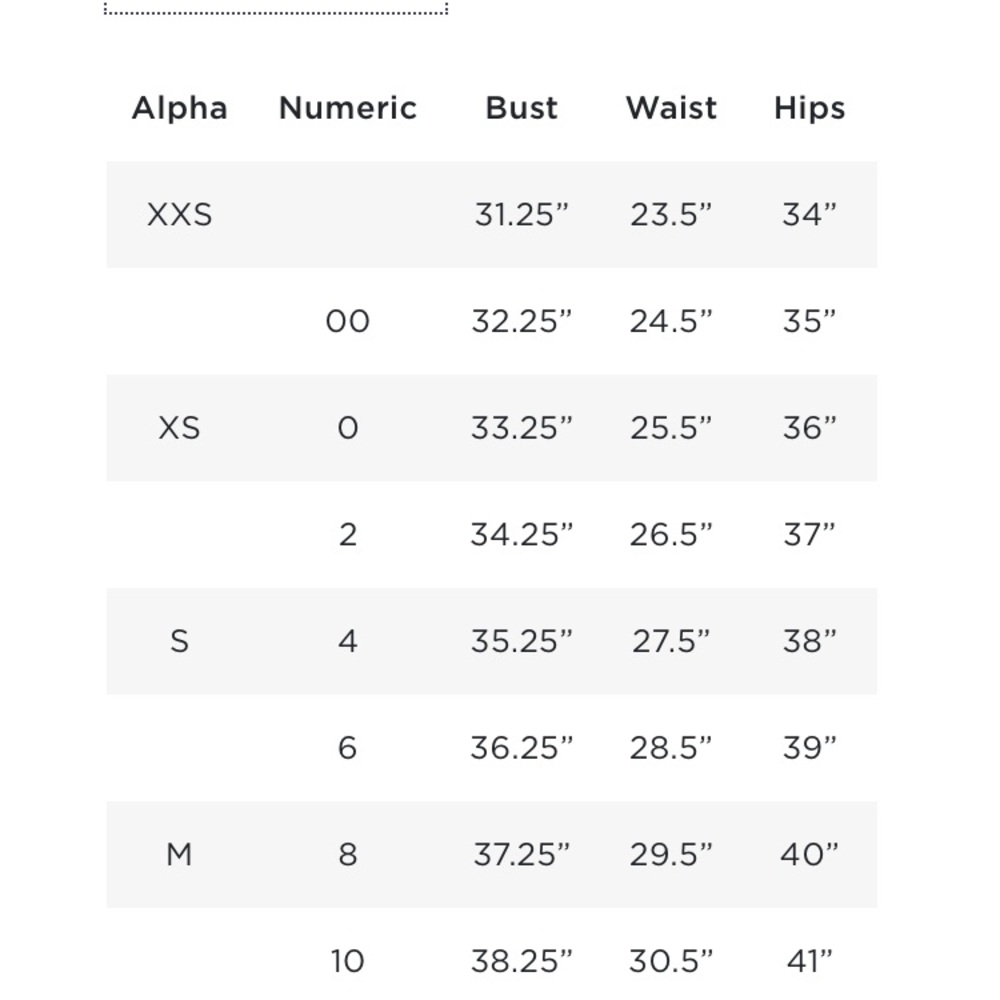The width and height of the screenshot is (1000, 1000).
Task: Click the 38.25" bust value
Action: 521,960
